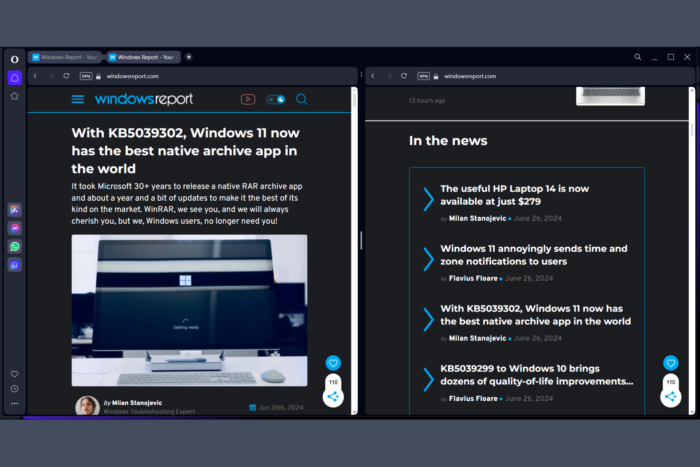Go back in the left pane

[35, 76]
